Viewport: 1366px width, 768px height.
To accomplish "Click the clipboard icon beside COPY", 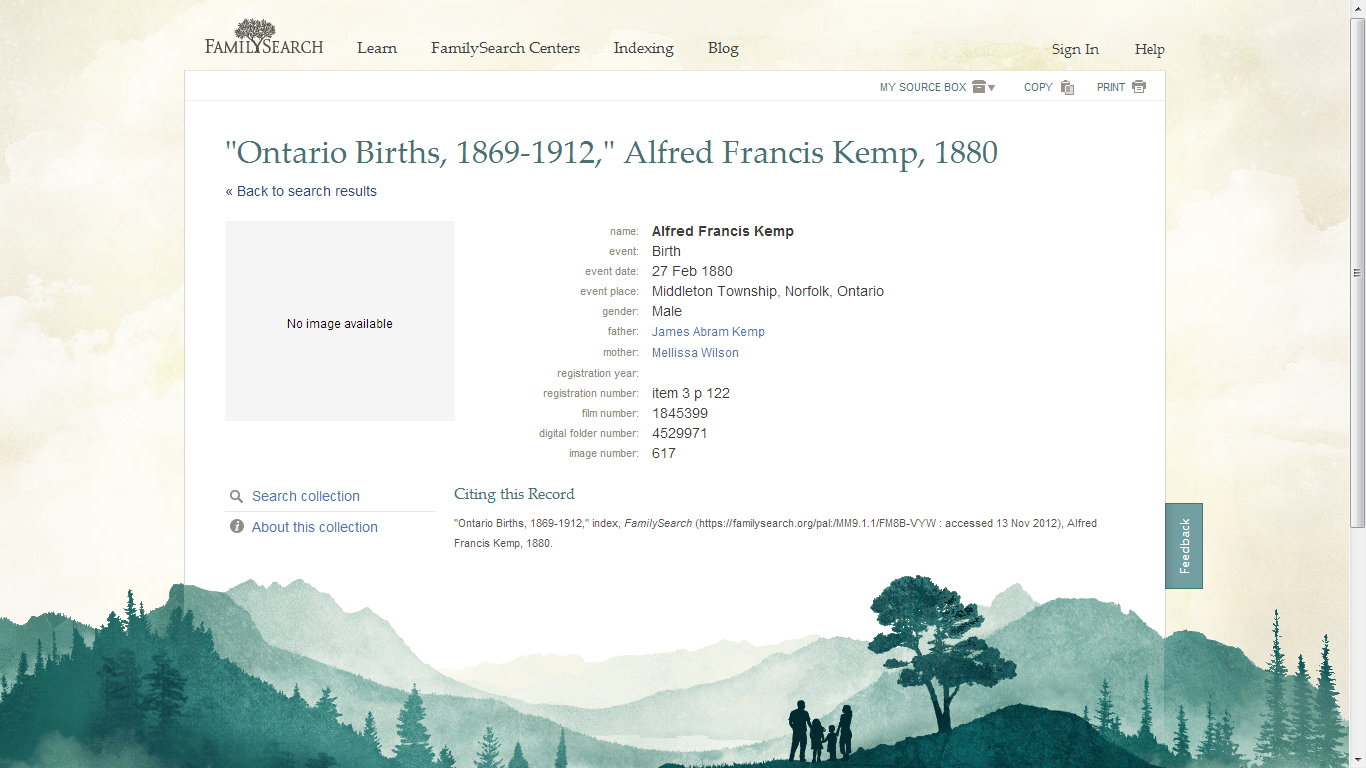I will (x=1067, y=88).
